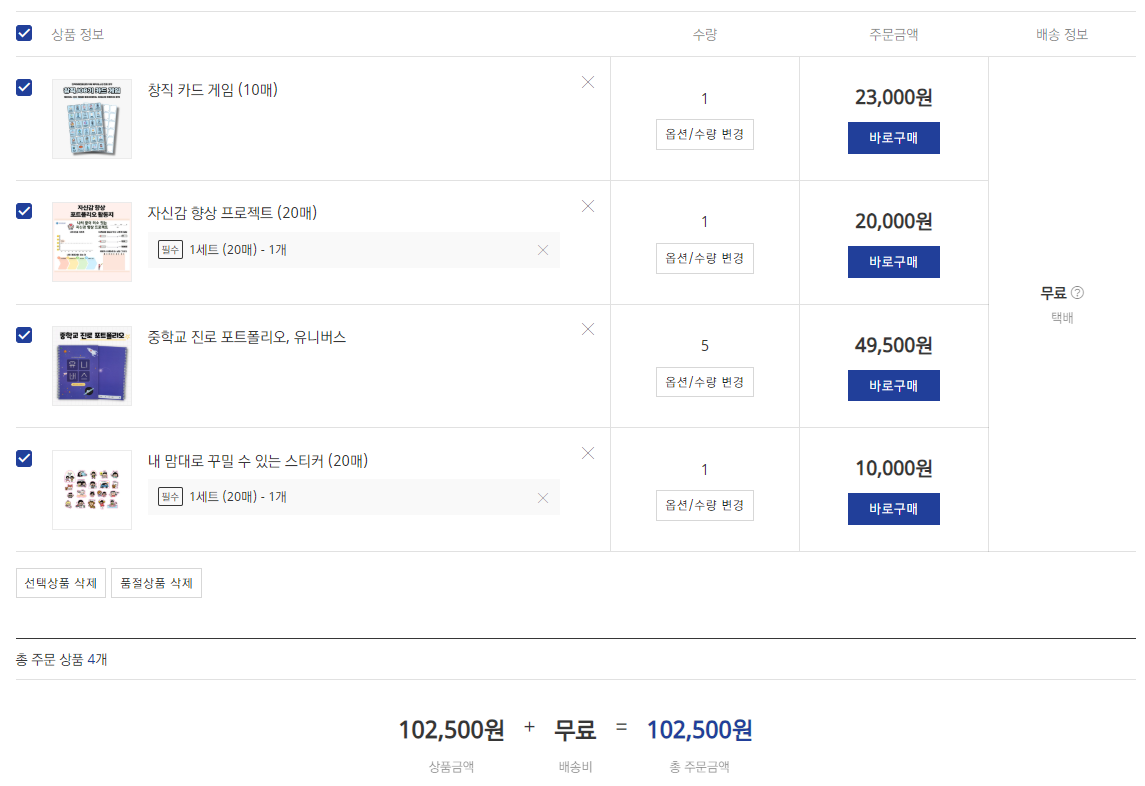
Task: Buy 자신감 향상 프로젝트 now with 바로구매
Action: 894,262
